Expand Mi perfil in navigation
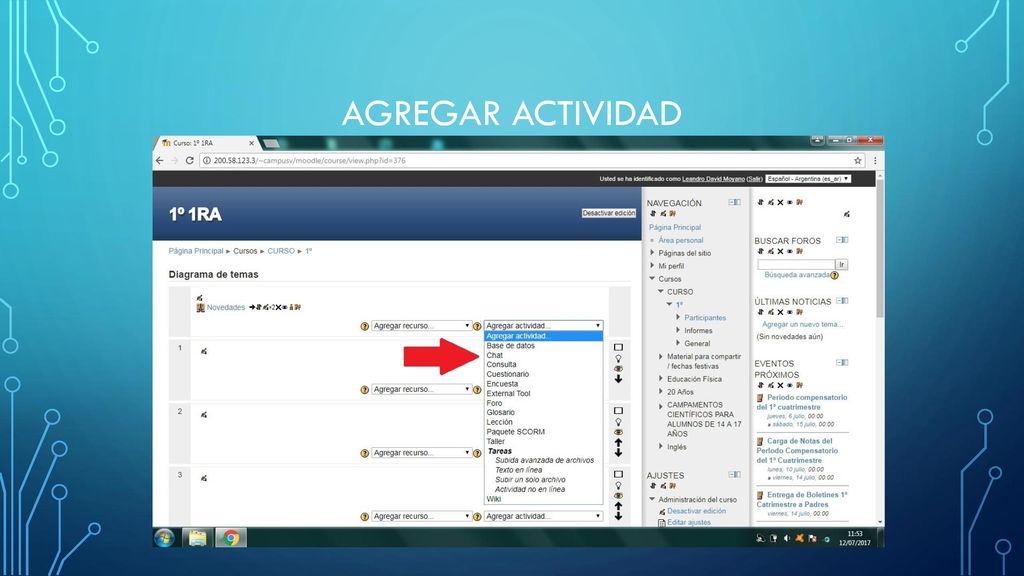Screen dimensions: 1024x576 coord(652,266)
